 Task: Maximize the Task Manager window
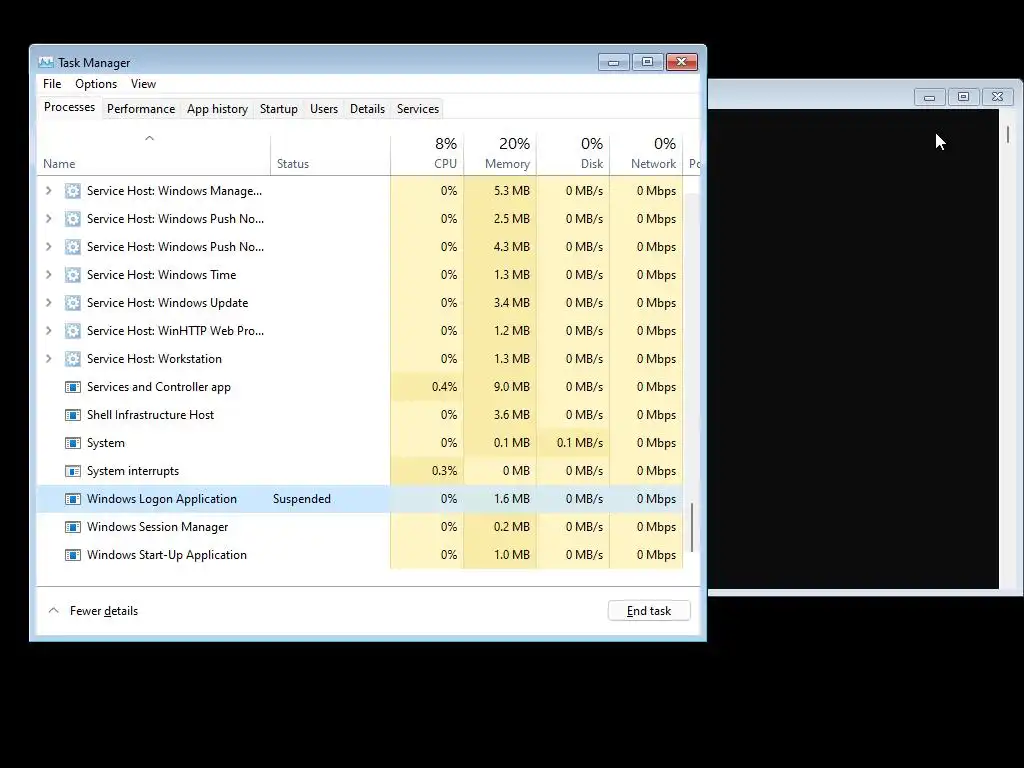[647, 62]
